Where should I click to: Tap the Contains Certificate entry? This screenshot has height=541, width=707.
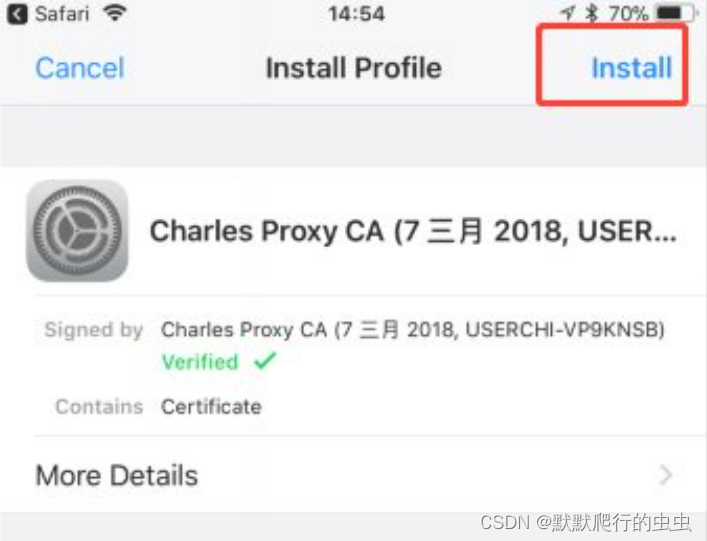pos(211,407)
